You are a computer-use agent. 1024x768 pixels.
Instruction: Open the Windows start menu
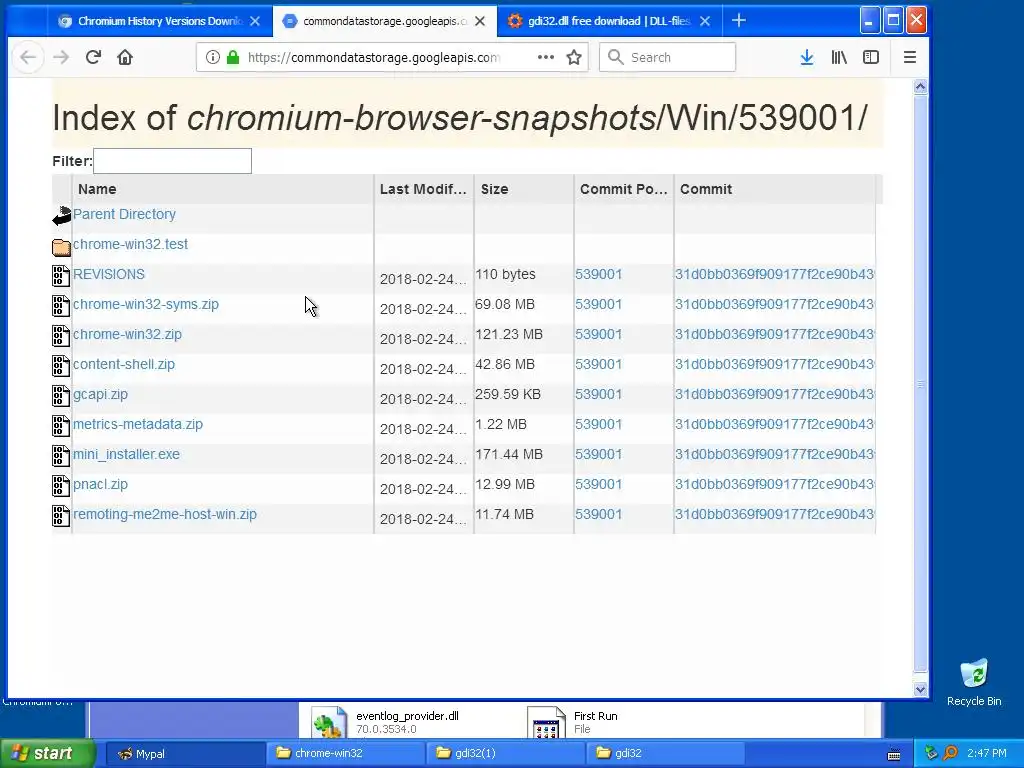pos(48,754)
